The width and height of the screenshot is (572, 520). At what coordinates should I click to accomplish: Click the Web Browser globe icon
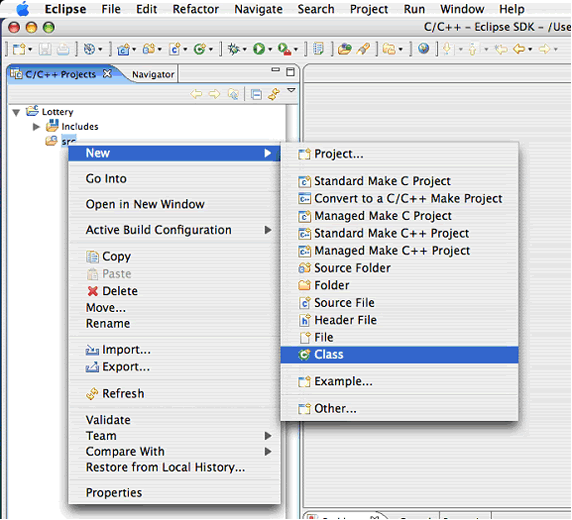point(423,49)
